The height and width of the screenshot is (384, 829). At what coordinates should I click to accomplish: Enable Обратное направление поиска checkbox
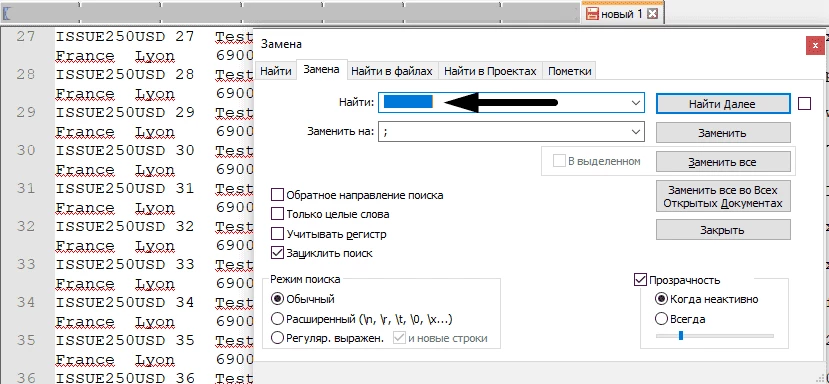point(277,195)
